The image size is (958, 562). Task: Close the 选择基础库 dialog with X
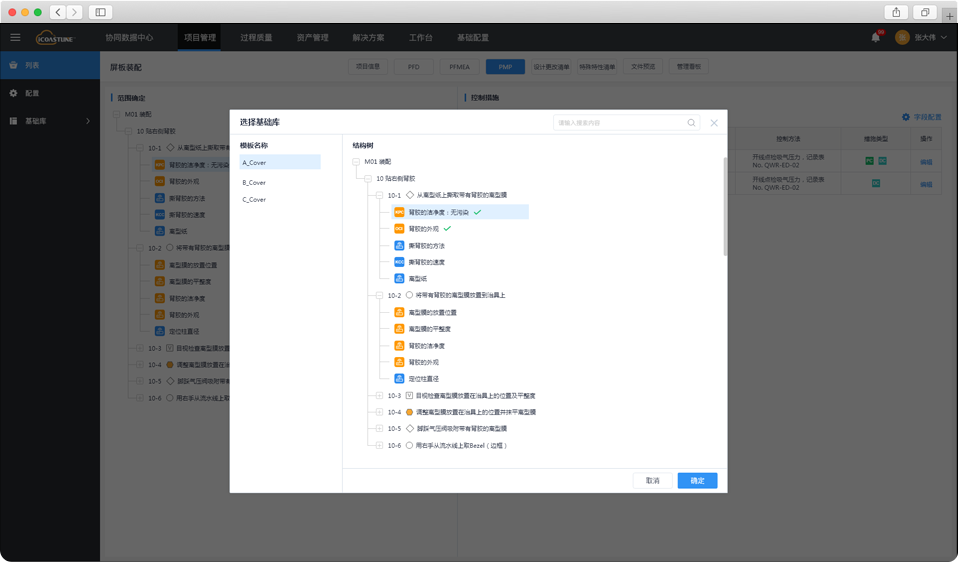coord(714,123)
